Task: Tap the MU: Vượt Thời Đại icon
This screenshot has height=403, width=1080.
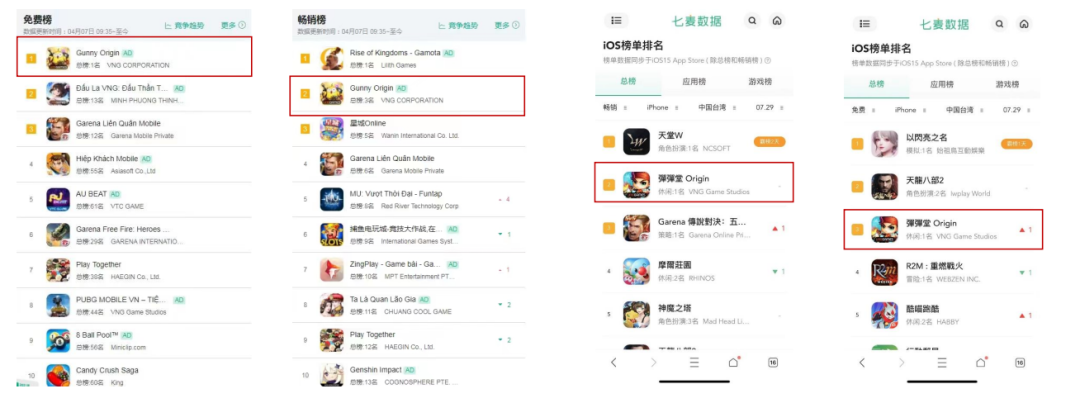Action: [331, 199]
